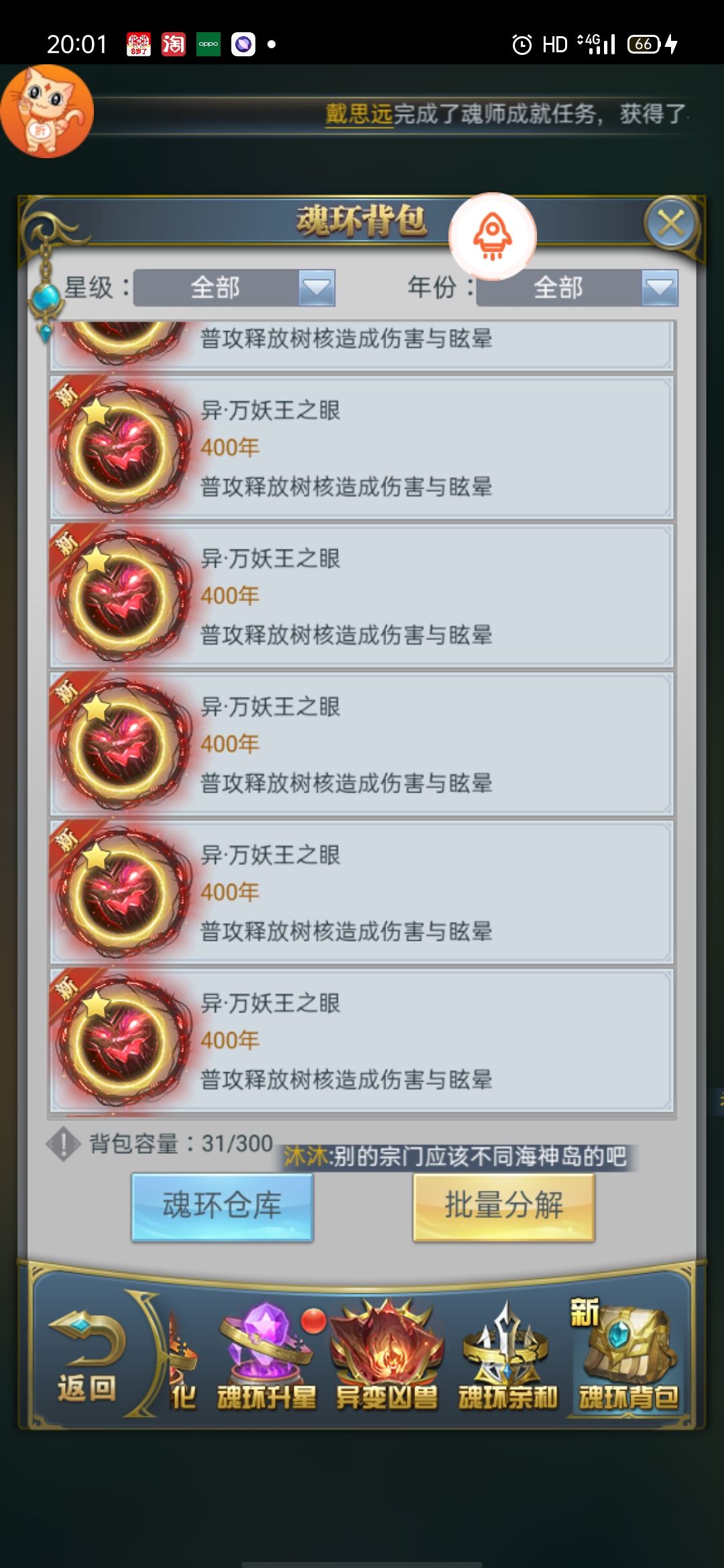The image size is (724, 1568).
Task: Select the last 异·万妖王之眼 400年 entry
Action: pyautogui.click(x=362, y=1040)
